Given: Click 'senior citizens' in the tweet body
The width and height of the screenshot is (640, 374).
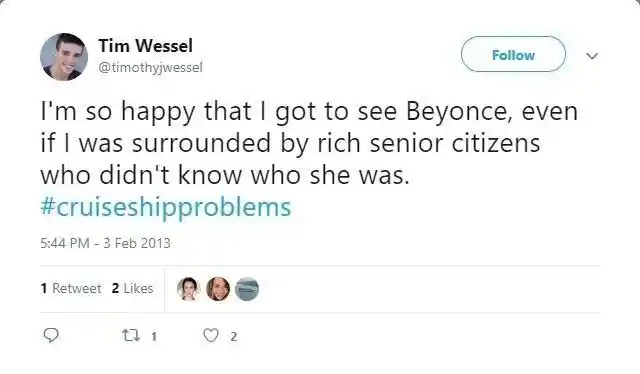Looking at the screenshot, I should (x=455, y=143).
